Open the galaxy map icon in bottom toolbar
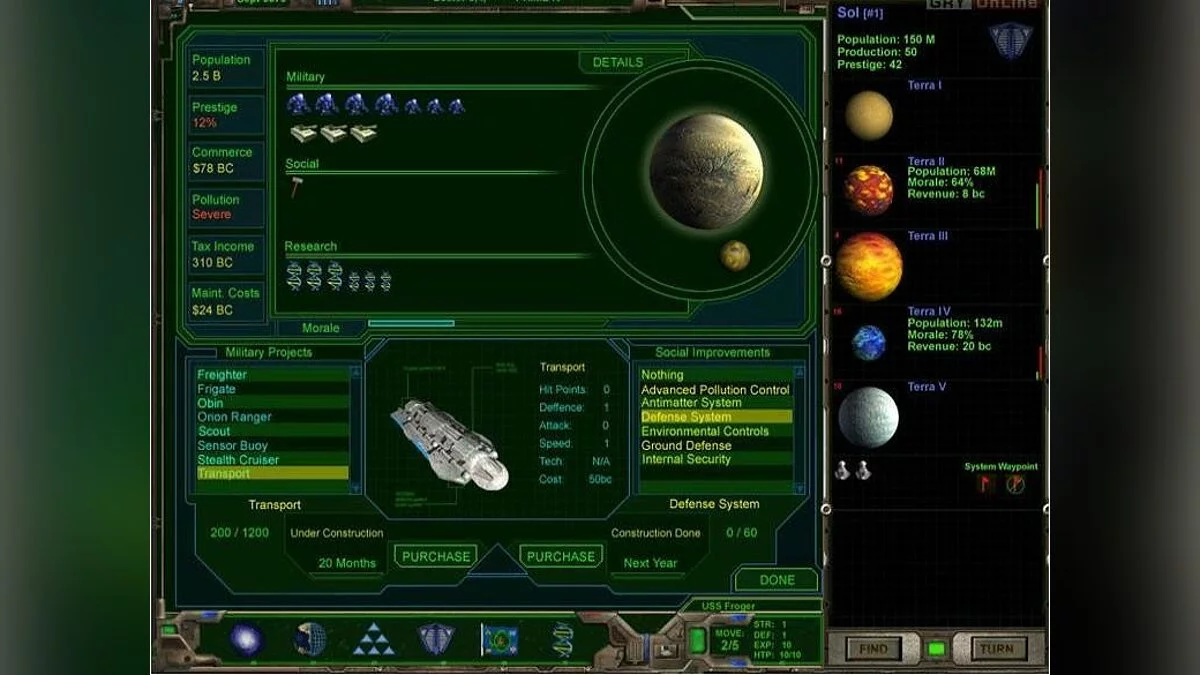Viewport: 1200px width, 675px height. [x=246, y=638]
